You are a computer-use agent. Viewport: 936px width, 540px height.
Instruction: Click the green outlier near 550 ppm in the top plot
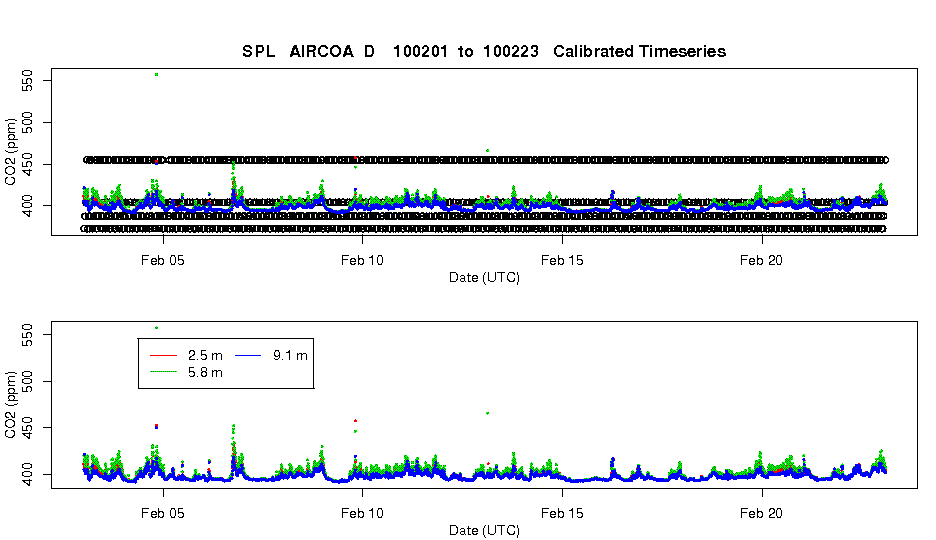point(156,75)
